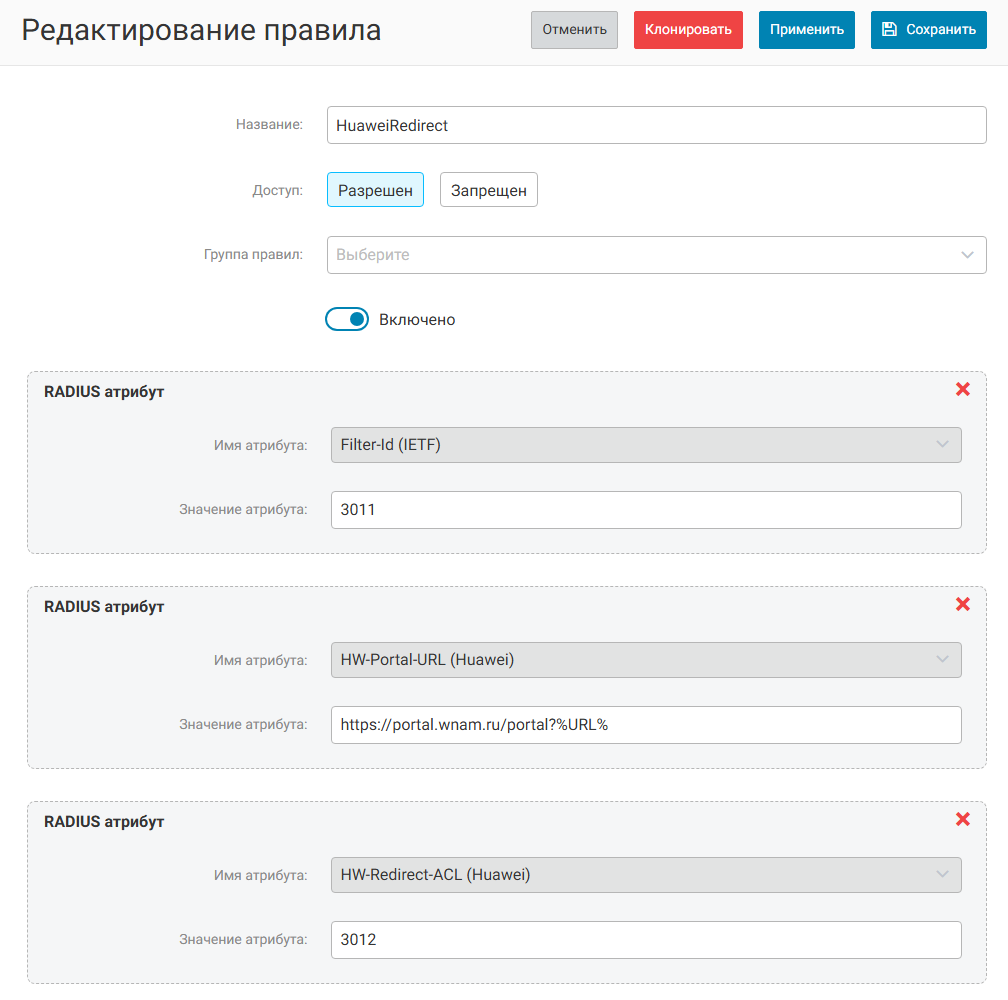
Task: Click the floppy disk icon on Сохранить
Action: [889, 30]
